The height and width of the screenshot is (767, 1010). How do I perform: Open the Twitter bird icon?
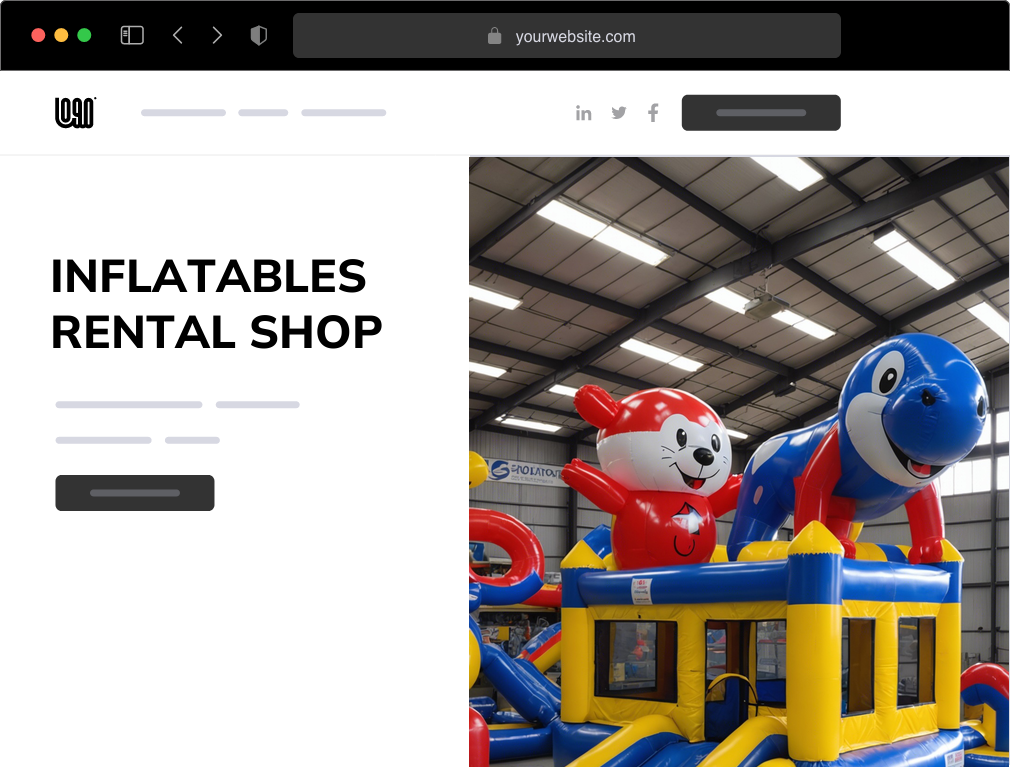[x=619, y=113]
